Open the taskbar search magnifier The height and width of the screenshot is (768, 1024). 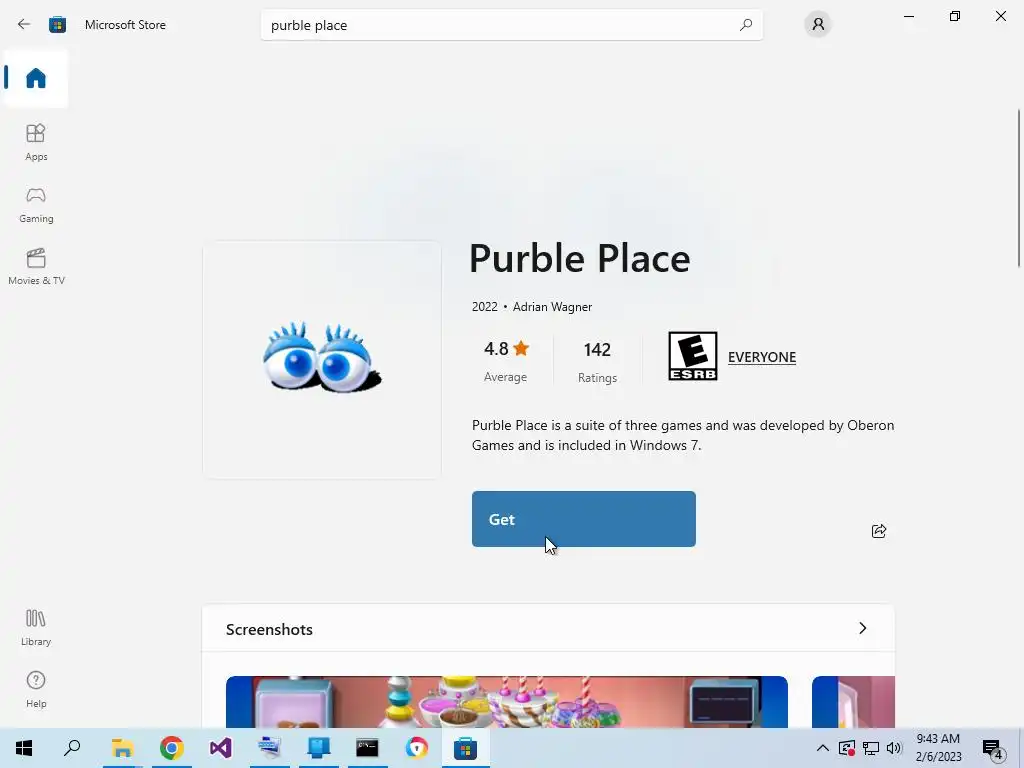pos(72,748)
